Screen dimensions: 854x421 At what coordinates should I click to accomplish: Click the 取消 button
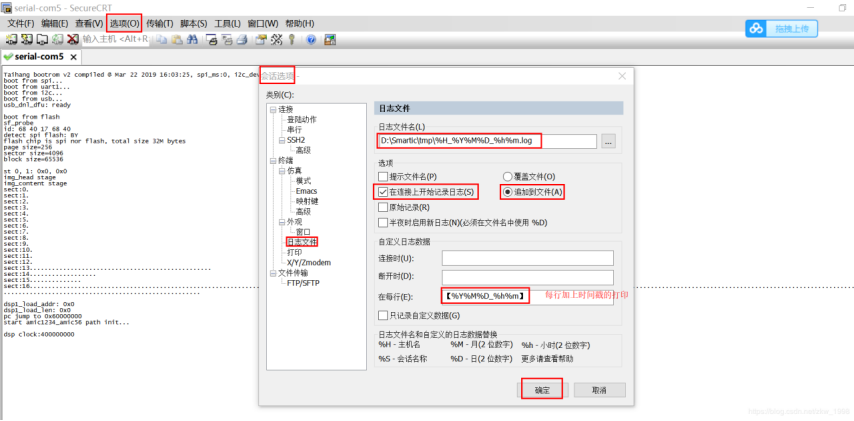600,390
